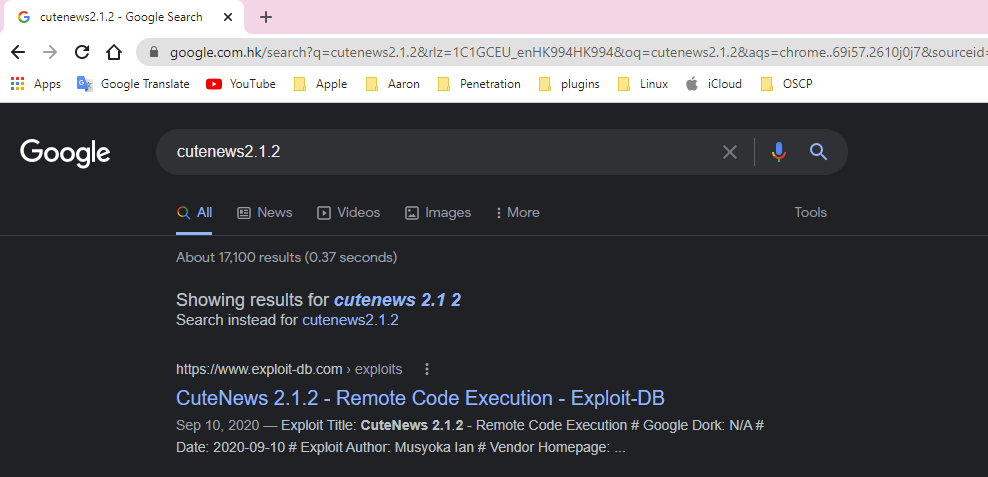Go to browser home page icon
Viewport: 988px width, 477px height.
(x=114, y=52)
